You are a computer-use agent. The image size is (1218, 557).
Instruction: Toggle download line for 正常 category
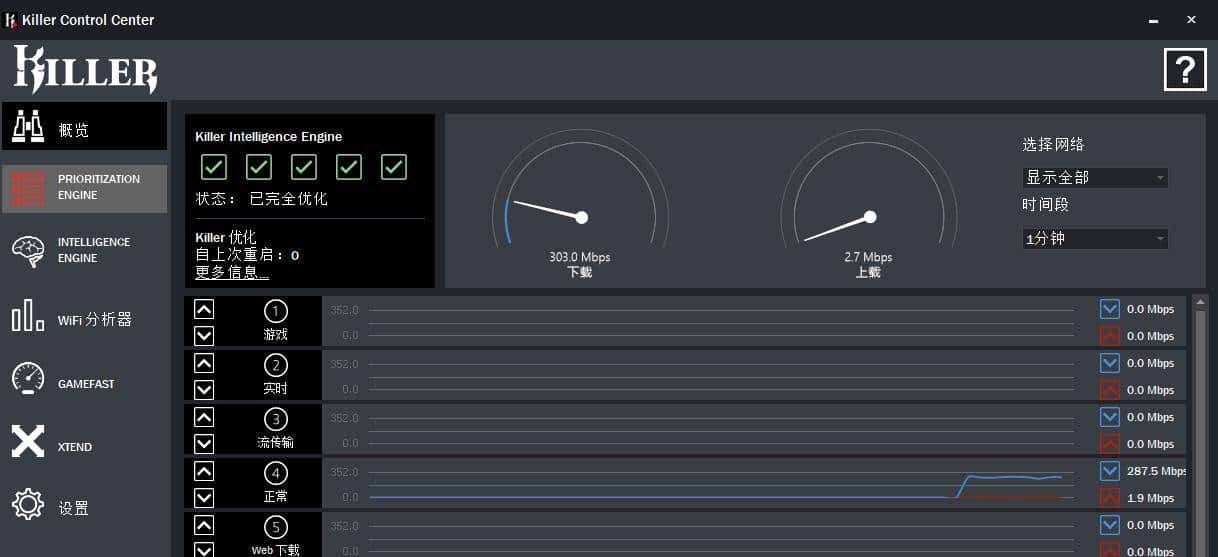coord(1109,471)
